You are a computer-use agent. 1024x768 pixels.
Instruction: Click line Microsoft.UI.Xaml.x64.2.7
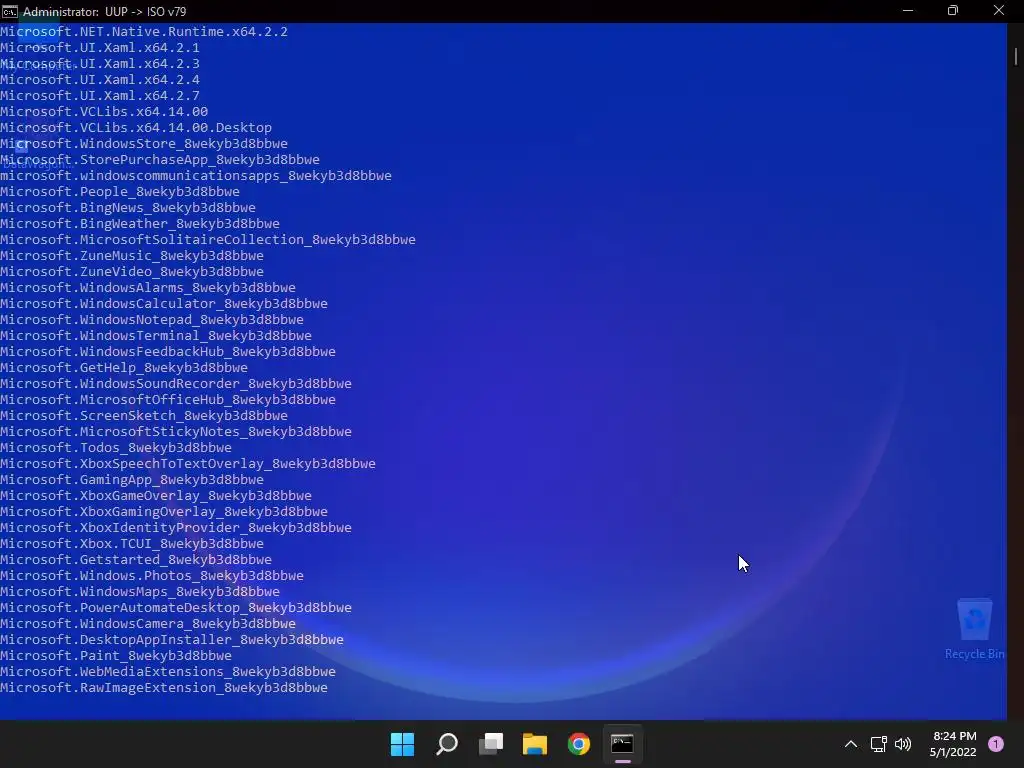coord(100,95)
